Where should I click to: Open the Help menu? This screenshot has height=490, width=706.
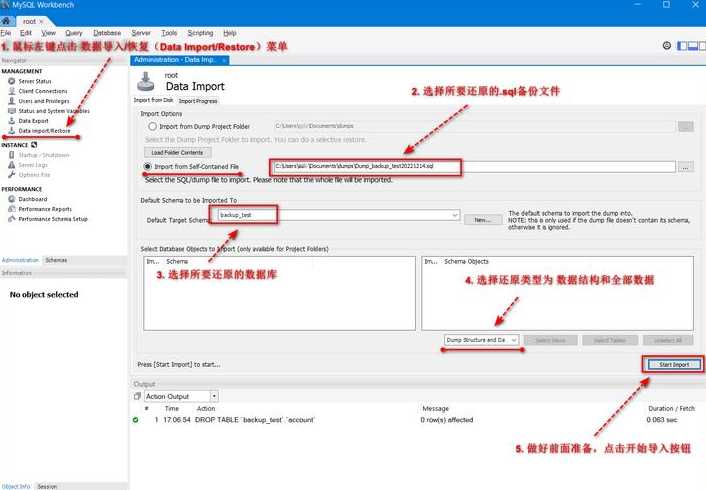(230, 33)
